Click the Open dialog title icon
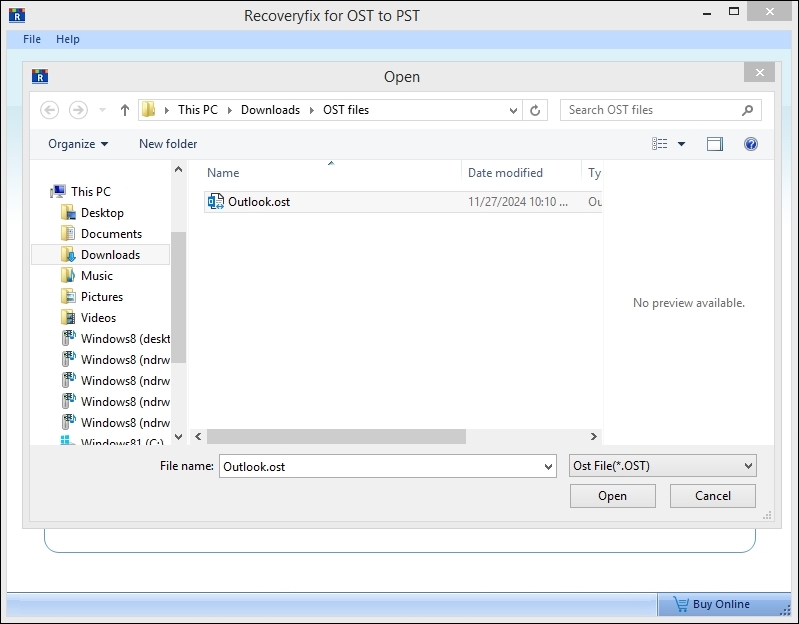The width and height of the screenshot is (799, 624). tap(40, 76)
